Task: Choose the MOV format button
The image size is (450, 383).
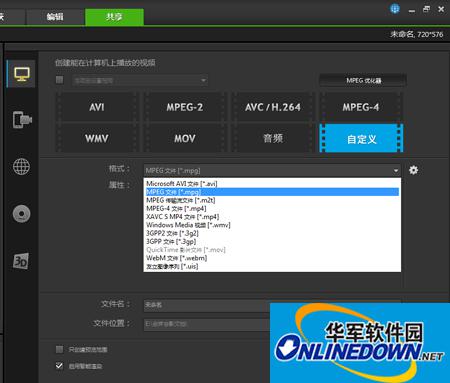Action: (x=185, y=138)
